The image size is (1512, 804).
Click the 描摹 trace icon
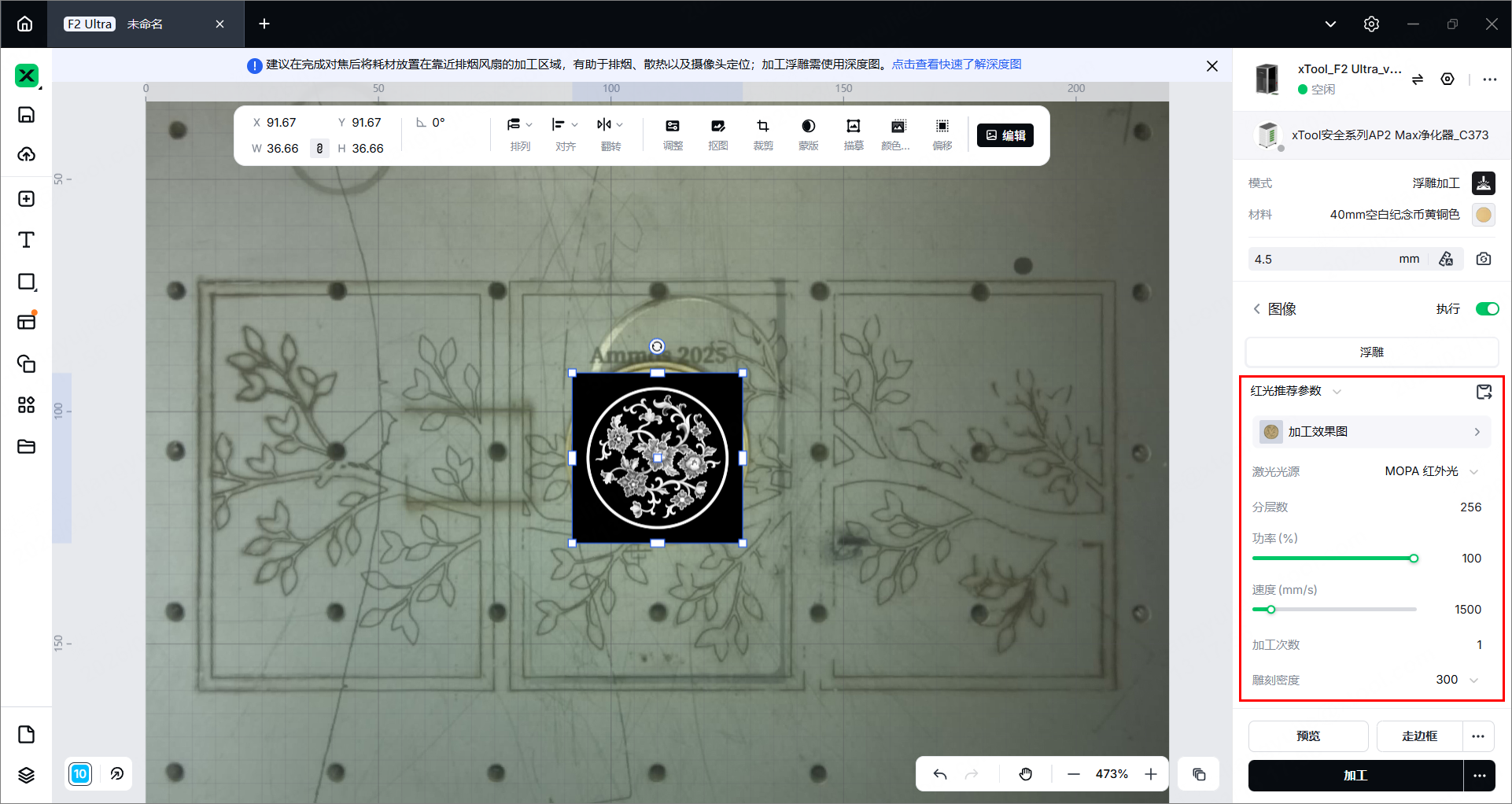(x=854, y=135)
